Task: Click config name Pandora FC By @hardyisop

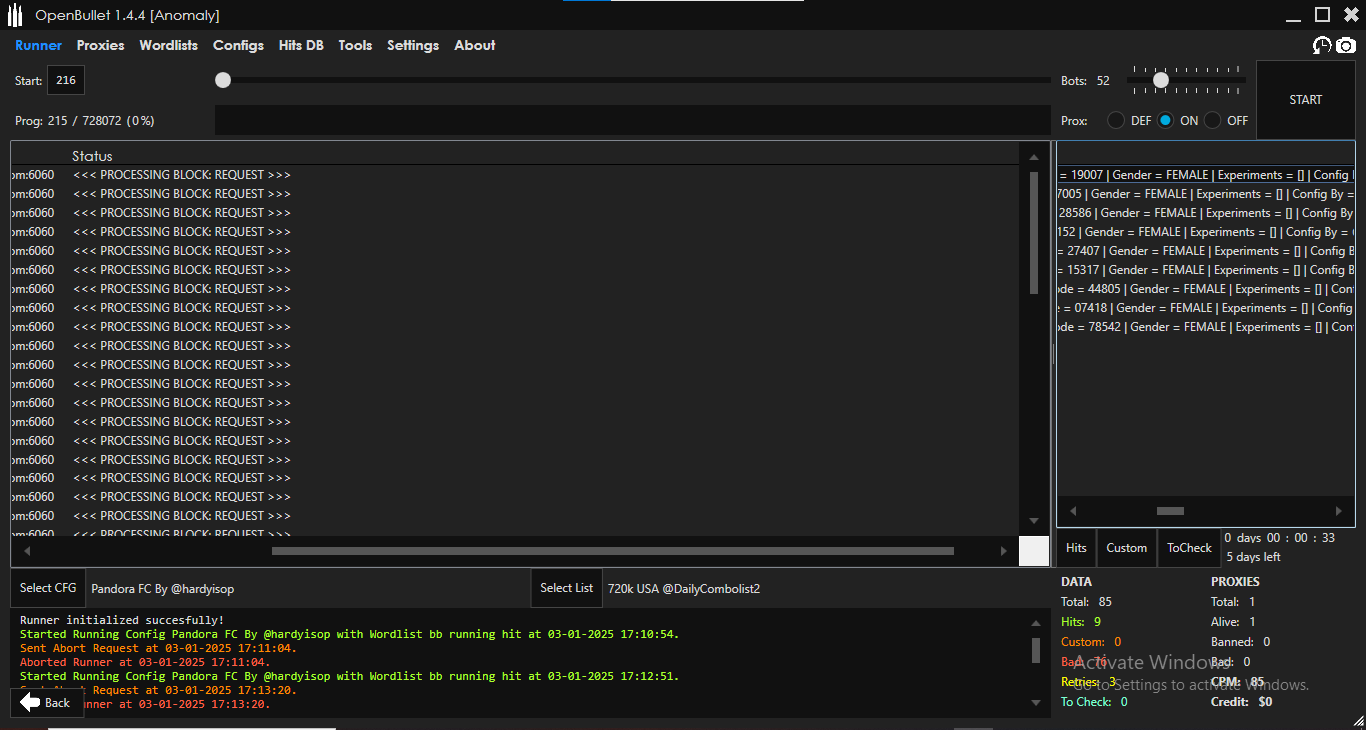Action: (163, 589)
